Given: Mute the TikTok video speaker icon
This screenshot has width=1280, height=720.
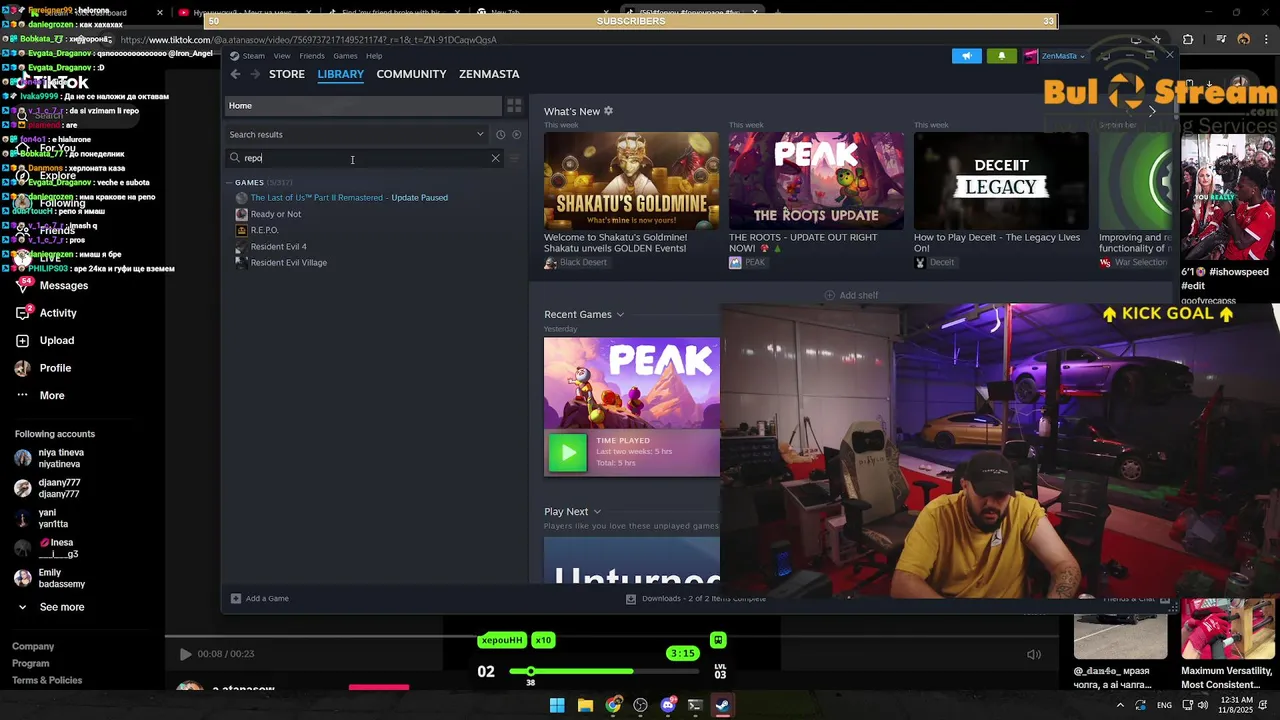Looking at the screenshot, I should pos(1034,654).
